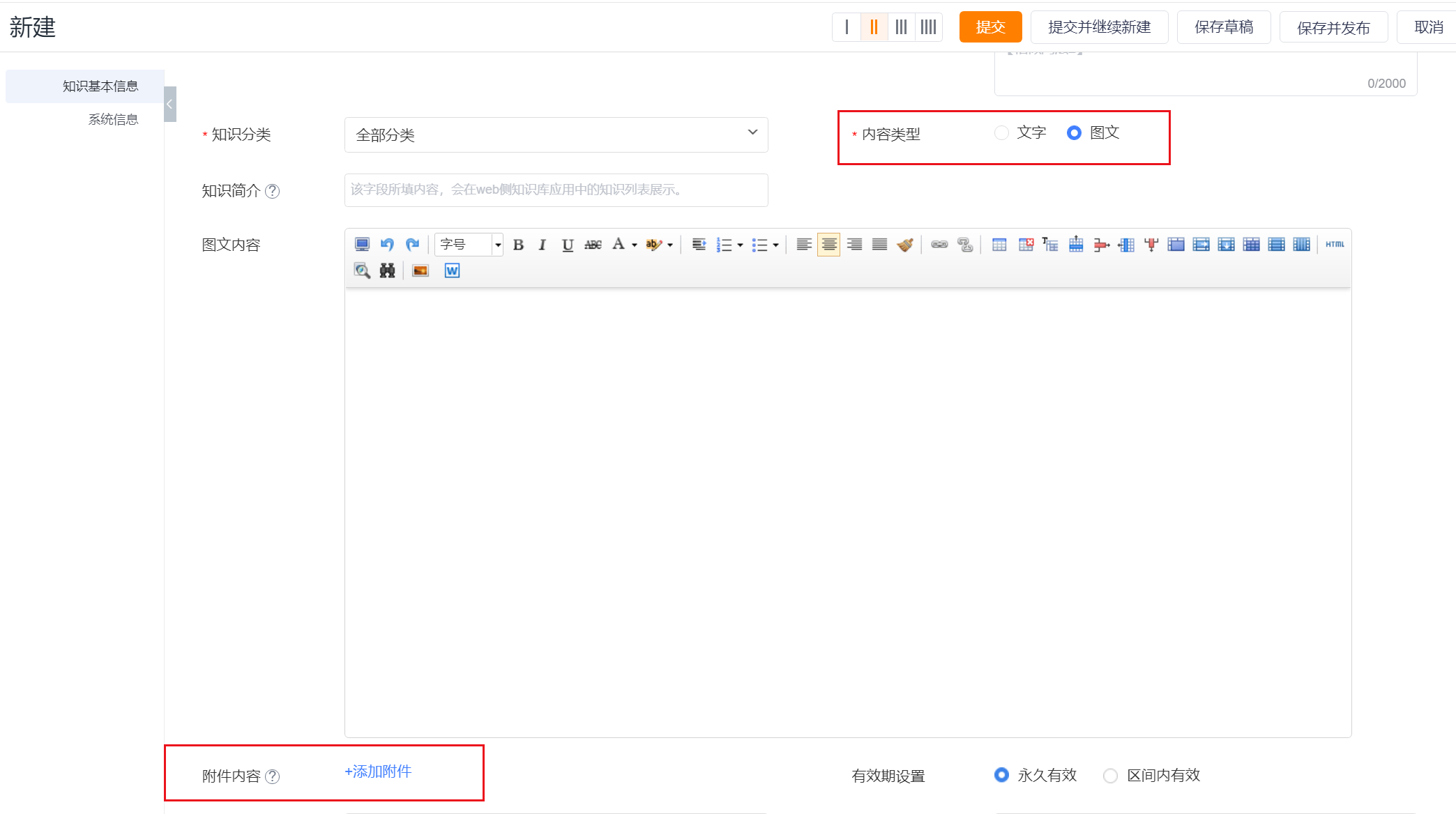Viewport: 1456px width, 814px height.
Task: Apply strikethrough formatting
Action: [x=593, y=245]
